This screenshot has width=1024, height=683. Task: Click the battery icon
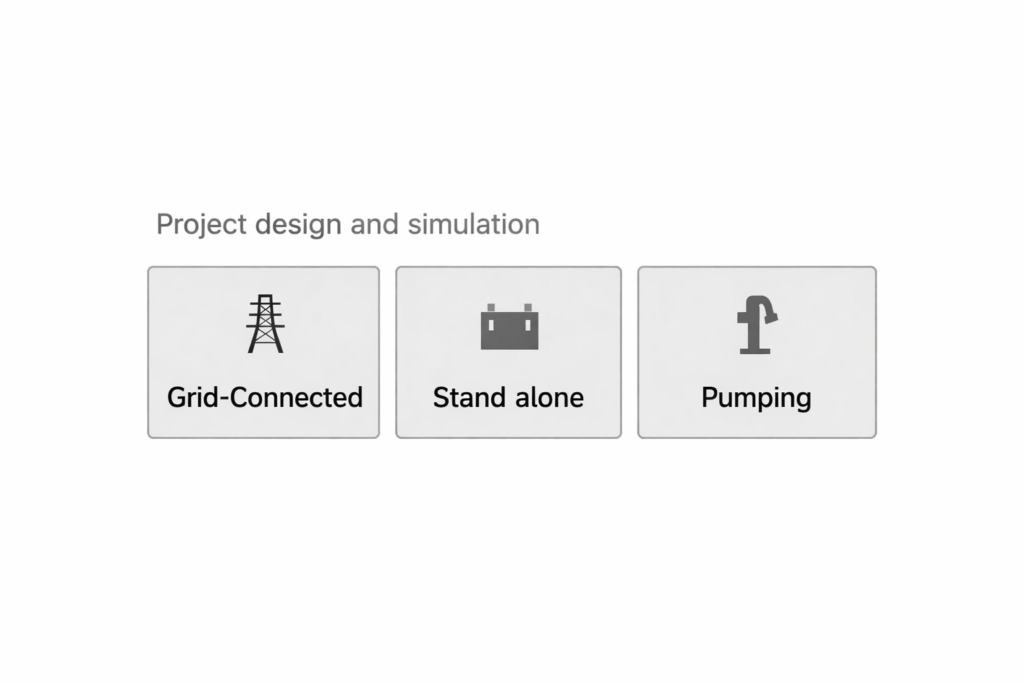point(509,327)
